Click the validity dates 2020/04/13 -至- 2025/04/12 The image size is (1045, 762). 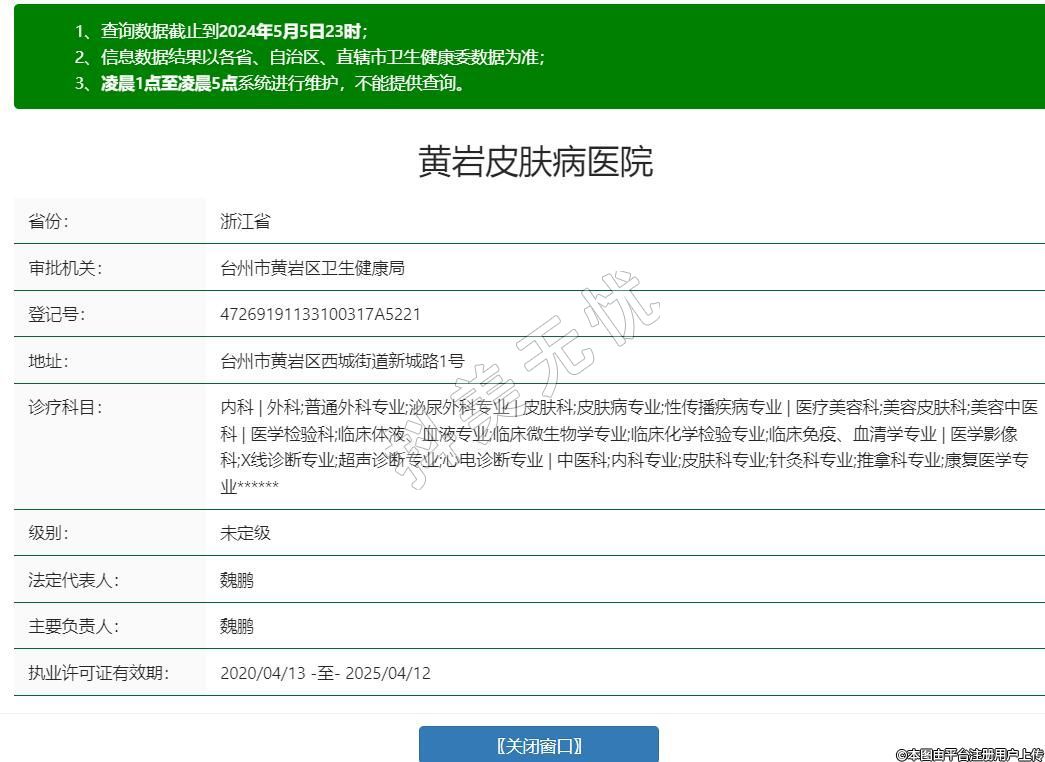(325, 673)
